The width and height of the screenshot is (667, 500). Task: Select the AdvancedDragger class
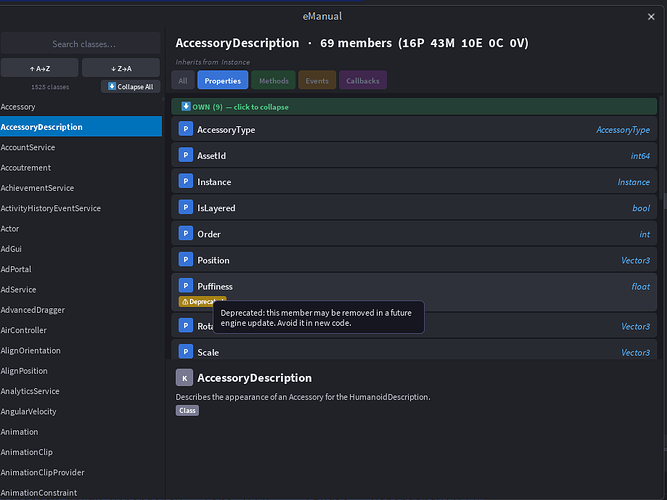[81, 310]
